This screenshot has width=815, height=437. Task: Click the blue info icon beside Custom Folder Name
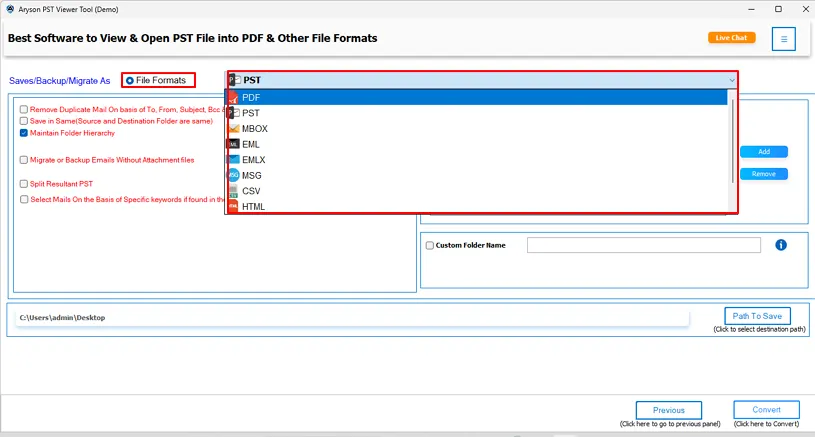tap(781, 245)
